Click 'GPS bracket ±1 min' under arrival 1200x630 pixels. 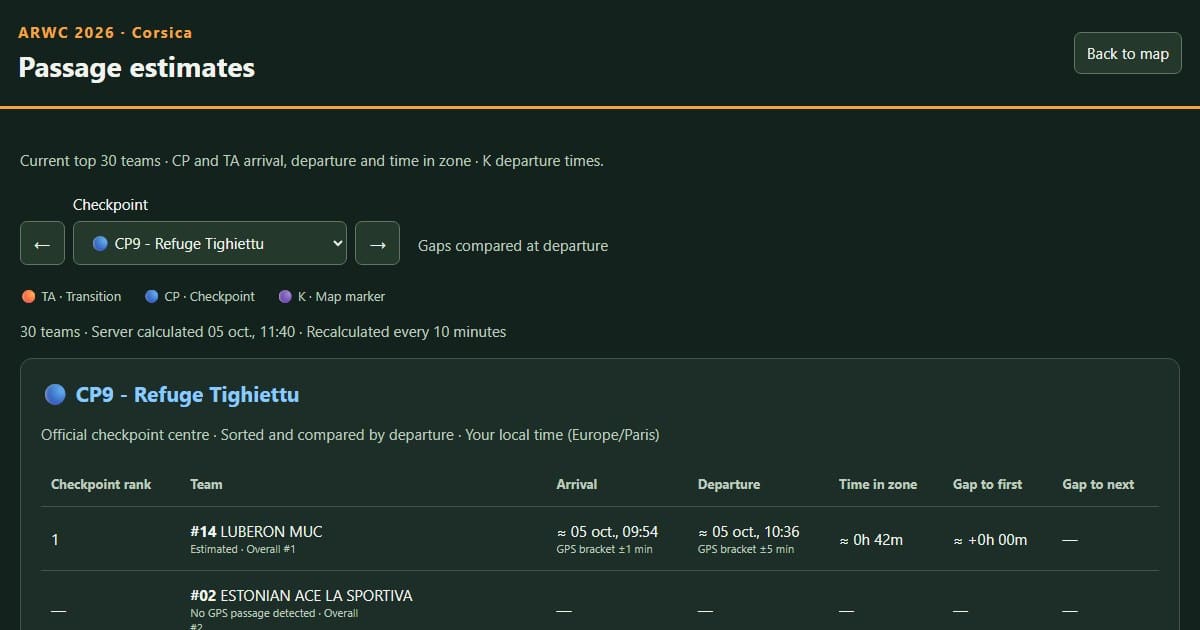point(605,549)
